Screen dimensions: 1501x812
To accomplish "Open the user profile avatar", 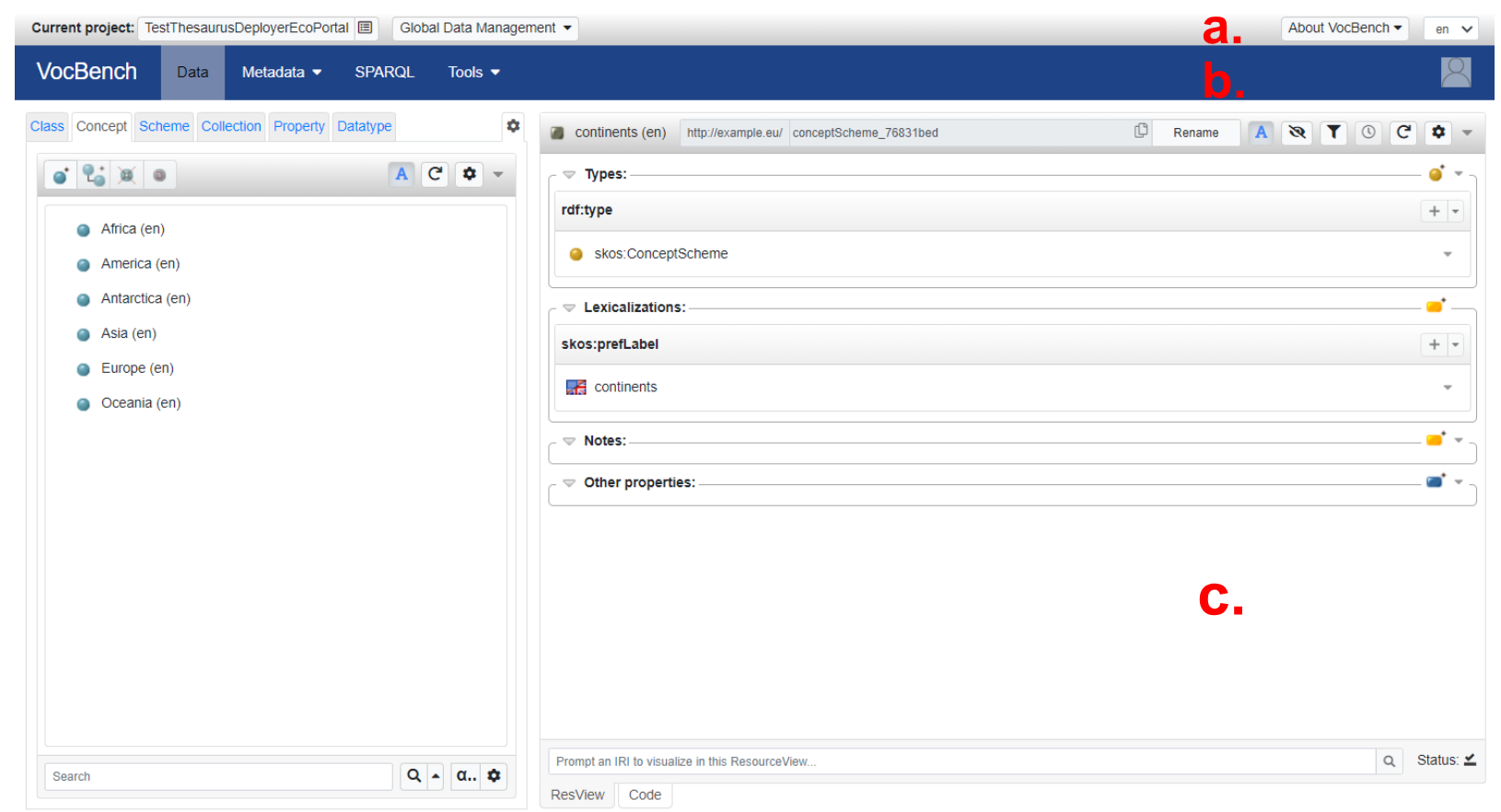I will 1456,72.
